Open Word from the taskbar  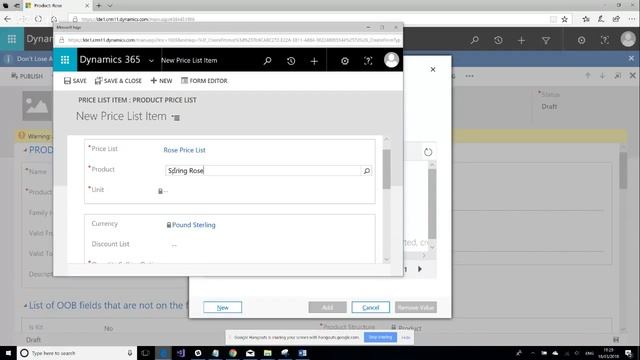click(x=302, y=353)
